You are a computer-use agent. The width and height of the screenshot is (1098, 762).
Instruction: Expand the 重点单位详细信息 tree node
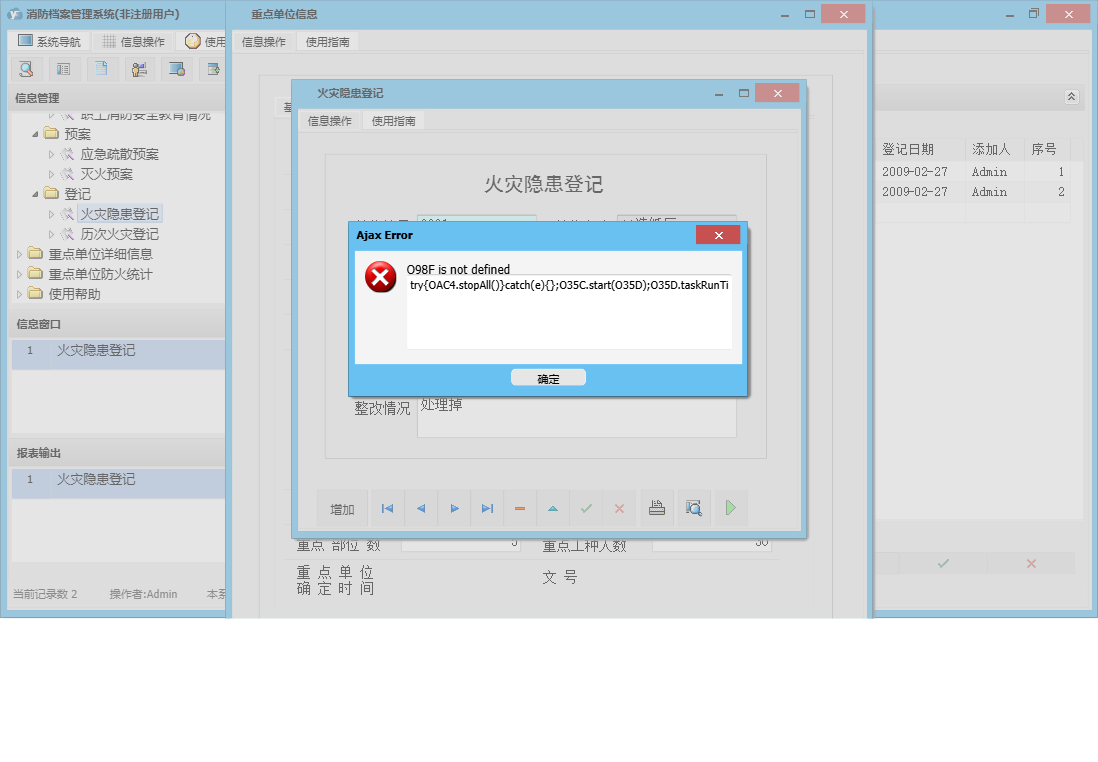(17, 253)
